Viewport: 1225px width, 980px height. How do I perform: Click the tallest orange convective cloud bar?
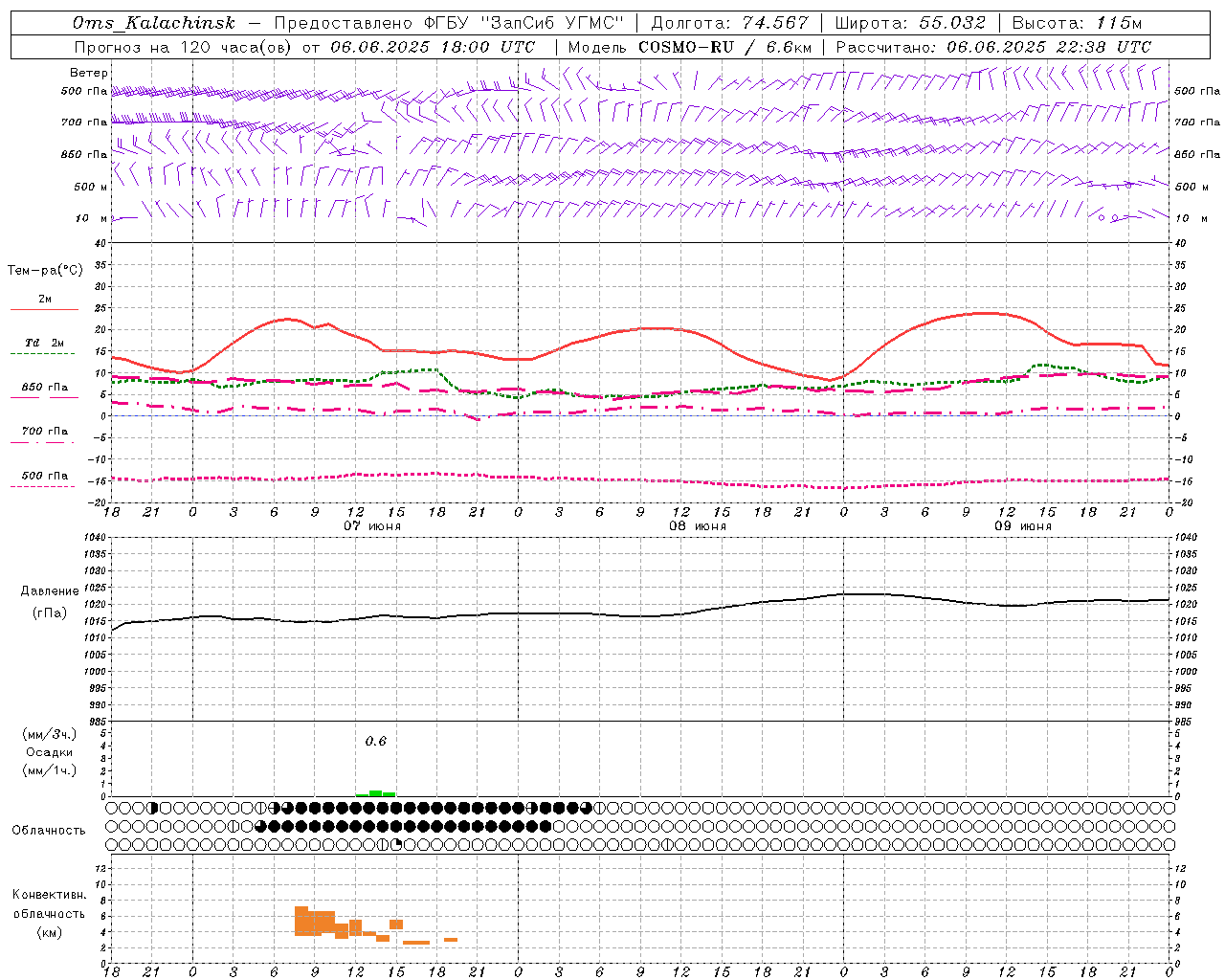301,921
